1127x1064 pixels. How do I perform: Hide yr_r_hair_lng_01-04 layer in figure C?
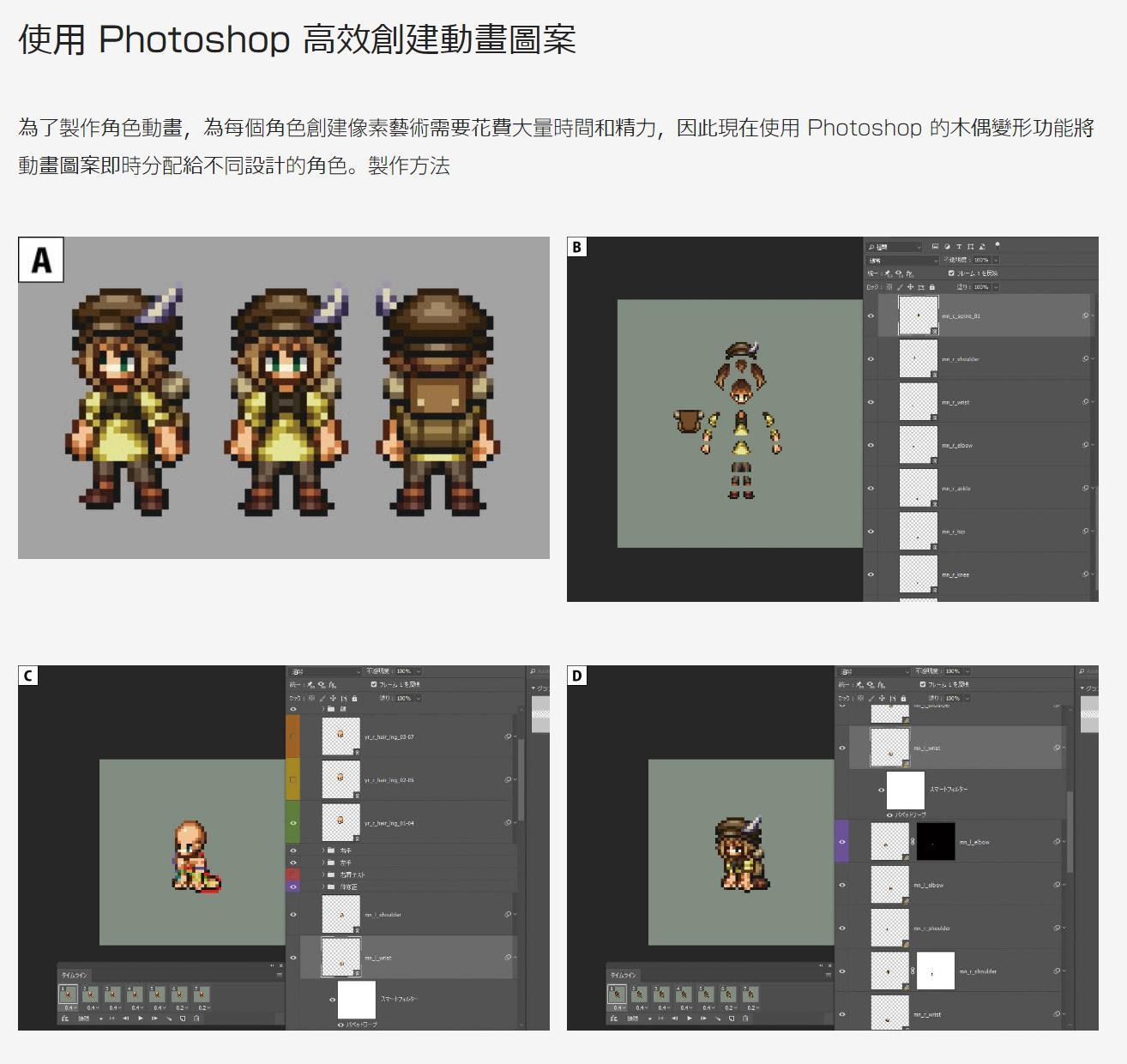293,823
